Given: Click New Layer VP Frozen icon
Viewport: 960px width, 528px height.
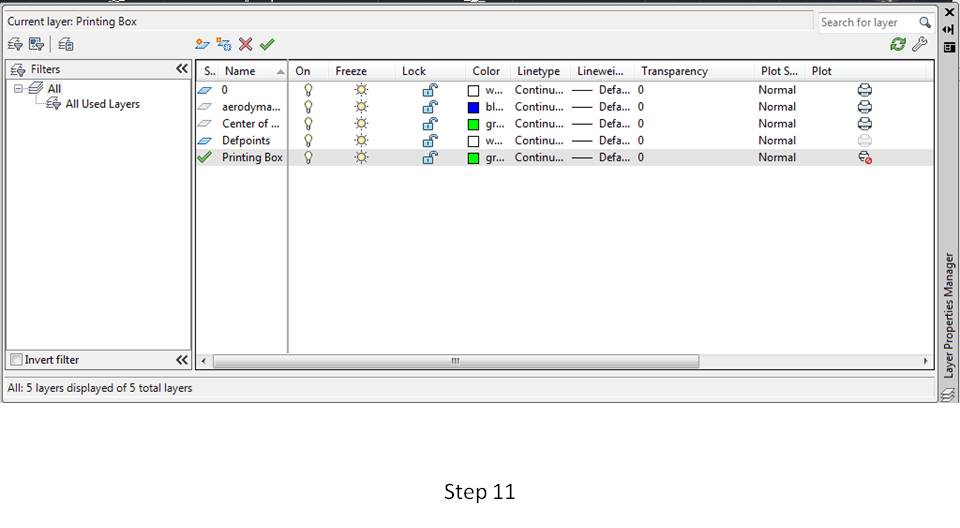Looking at the screenshot, I should [x=224, y=44].
